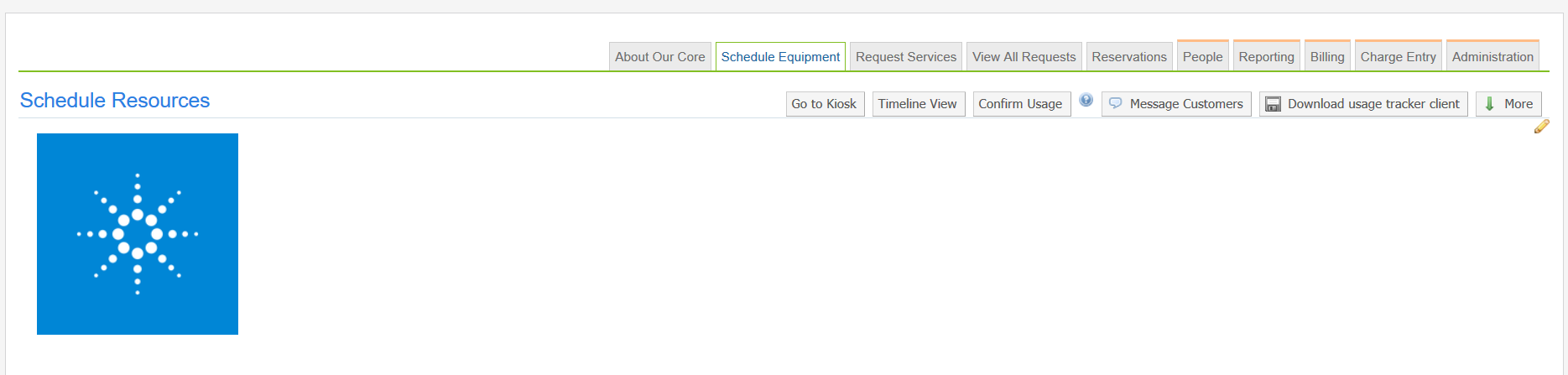Open the People tab

pos(1202,57)
